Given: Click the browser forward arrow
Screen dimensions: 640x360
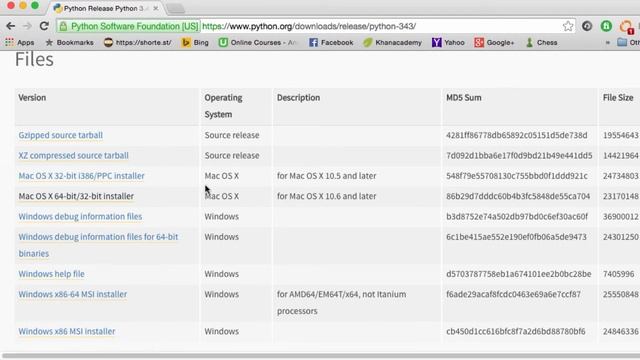Looking at the screenshot, I should 27,26.
